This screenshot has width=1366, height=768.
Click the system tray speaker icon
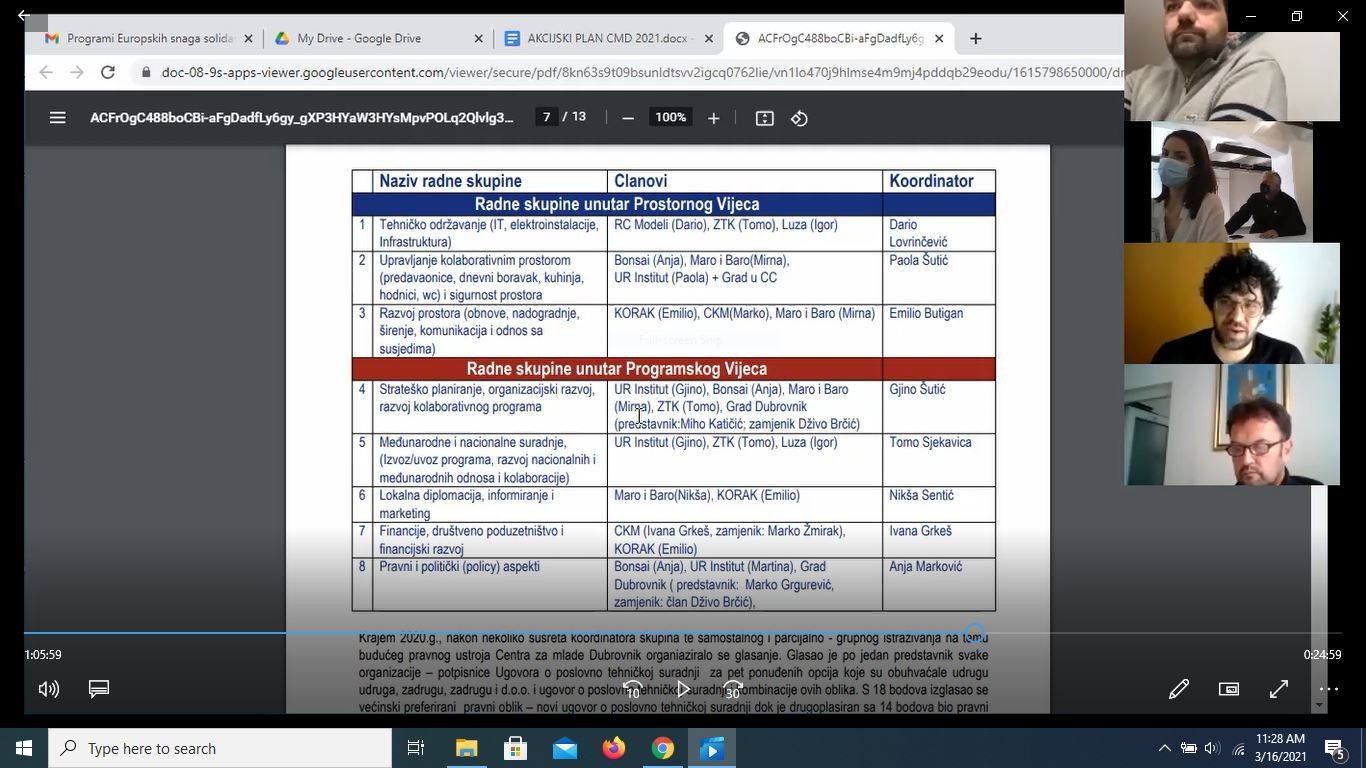(x=1213, y=748)
